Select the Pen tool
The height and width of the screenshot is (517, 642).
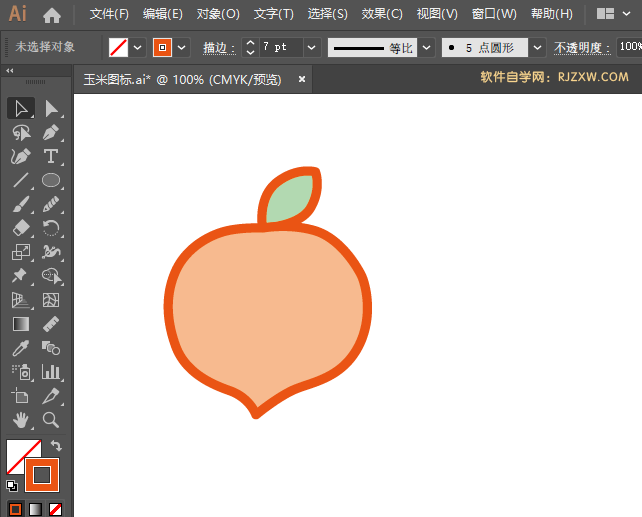point(51,132)
